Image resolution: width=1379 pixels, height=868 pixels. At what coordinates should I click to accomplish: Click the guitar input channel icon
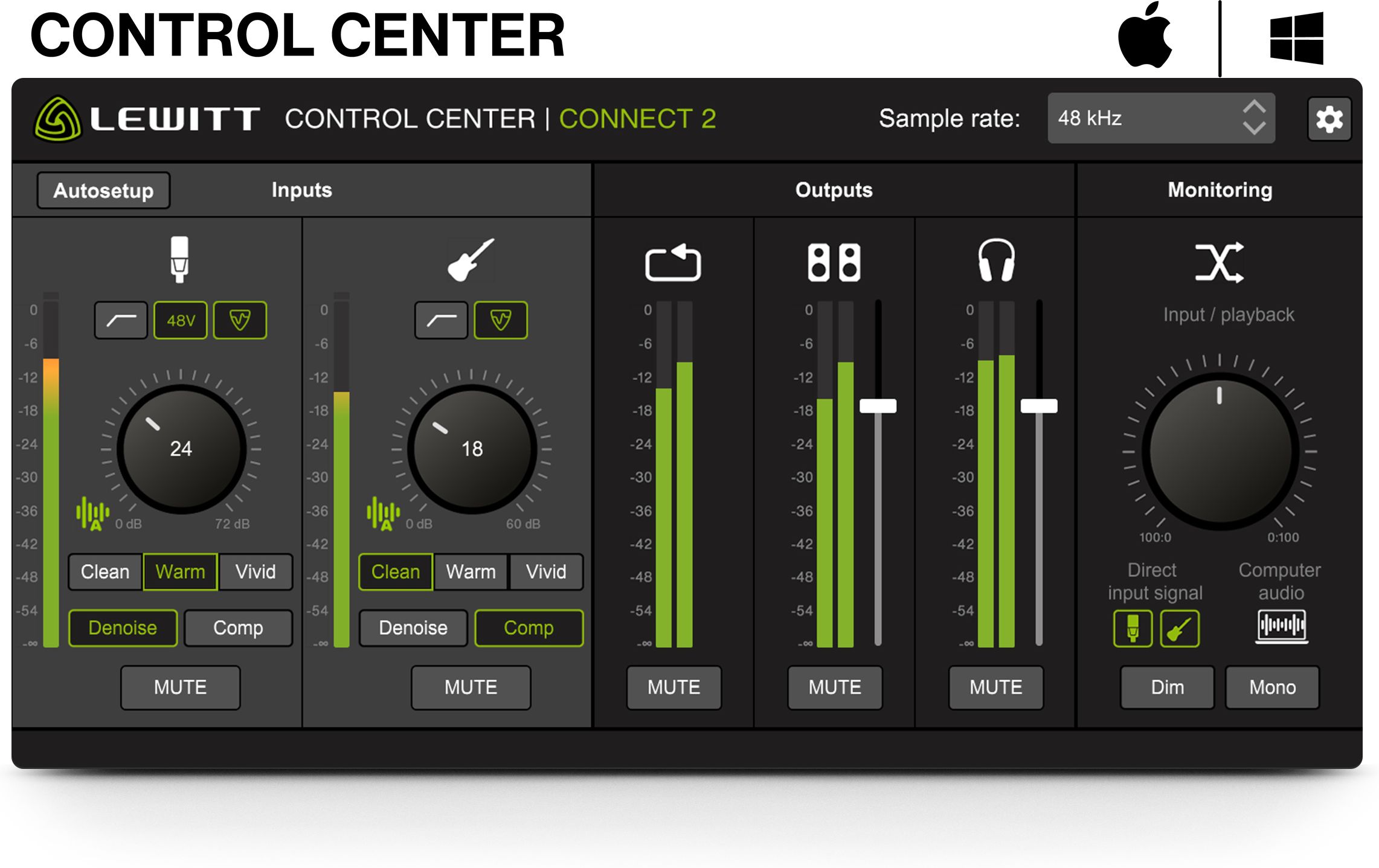[471, 260]
